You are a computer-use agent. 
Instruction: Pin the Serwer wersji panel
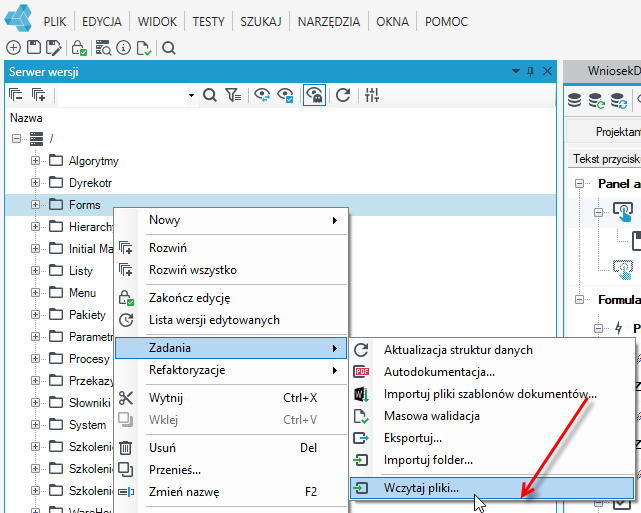[x=531, y=72]
